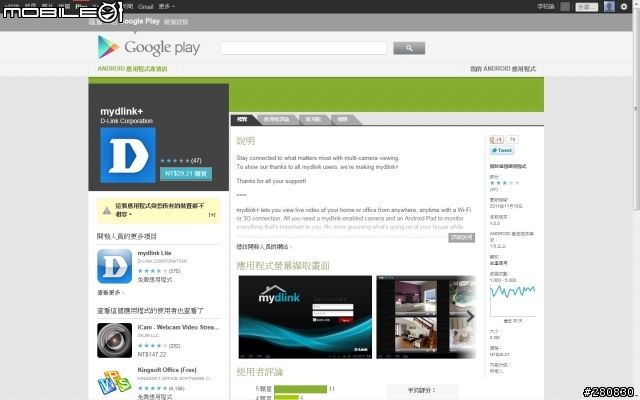This screenshot has height=400, width=640.
Task: Click the iCam webcam lens icon
Action: click(114, 340)
